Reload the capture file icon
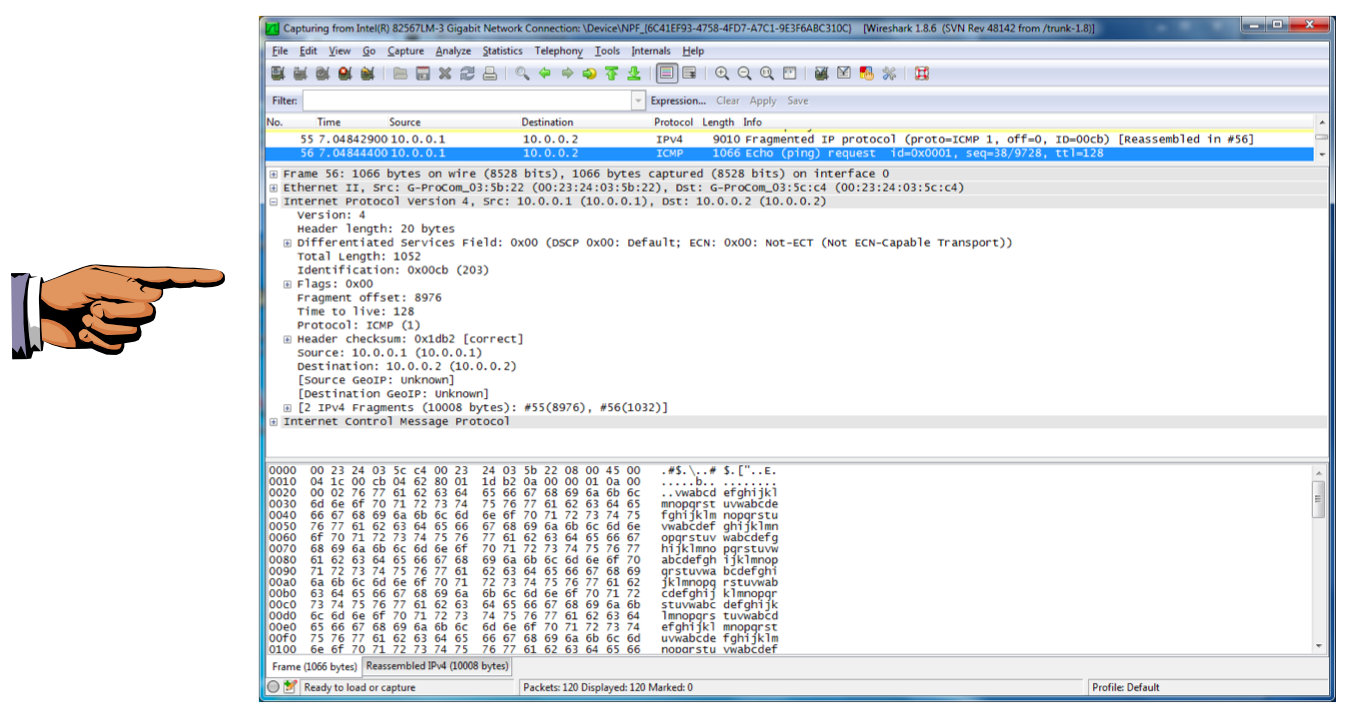The image size is (1347, 715). (467, 73)
